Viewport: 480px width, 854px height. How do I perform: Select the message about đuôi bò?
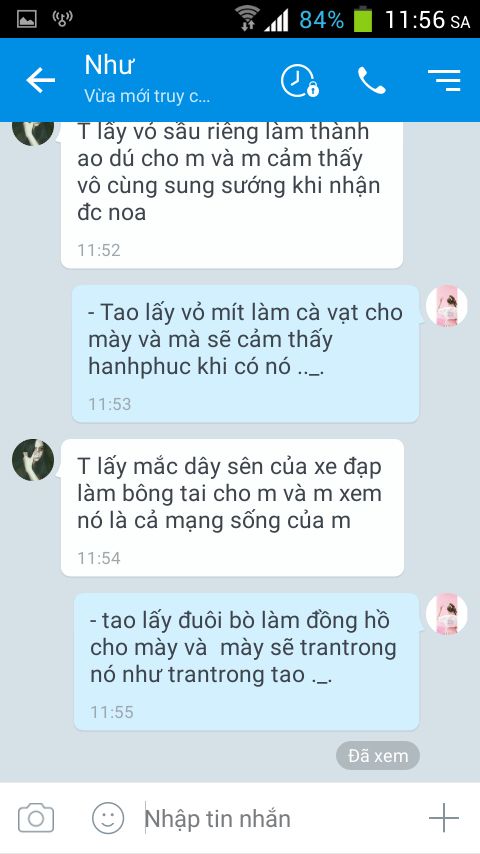pyautogui.click(x=246, y=661)
